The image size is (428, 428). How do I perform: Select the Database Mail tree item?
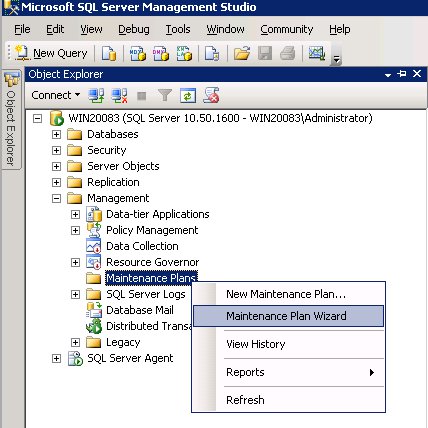click(140, 310)
